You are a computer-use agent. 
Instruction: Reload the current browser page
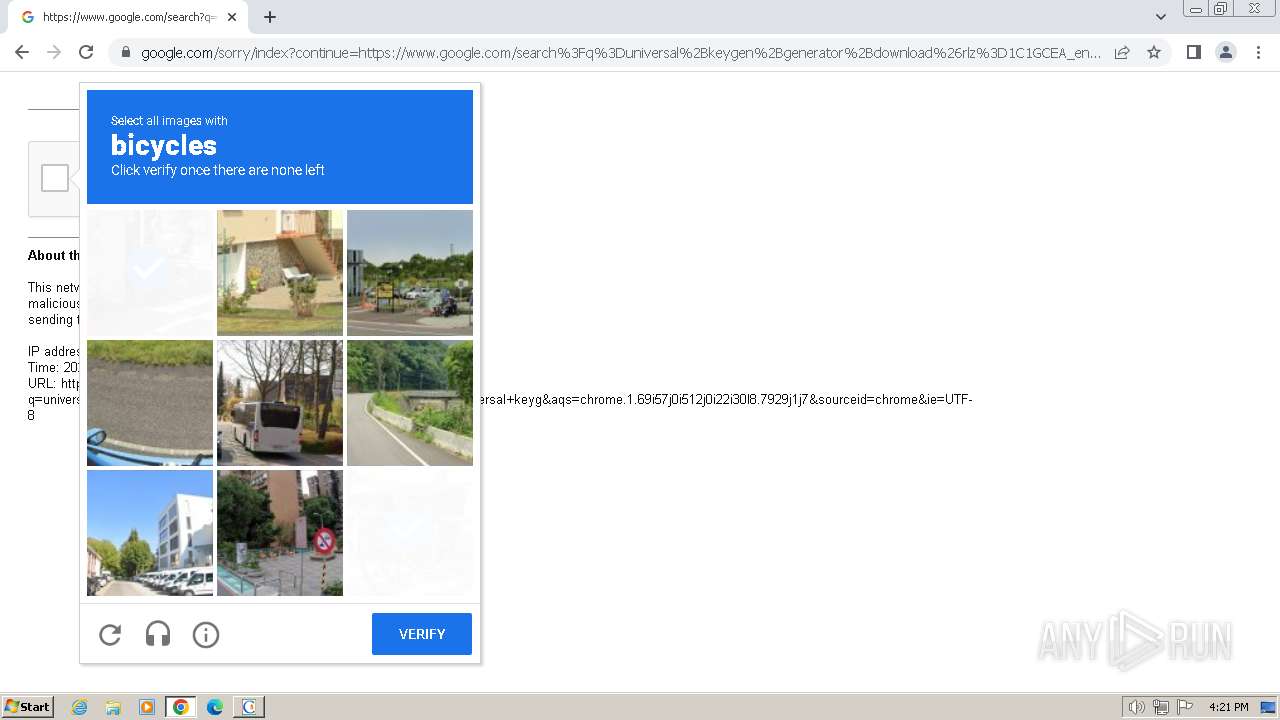(x=86, y=52)
